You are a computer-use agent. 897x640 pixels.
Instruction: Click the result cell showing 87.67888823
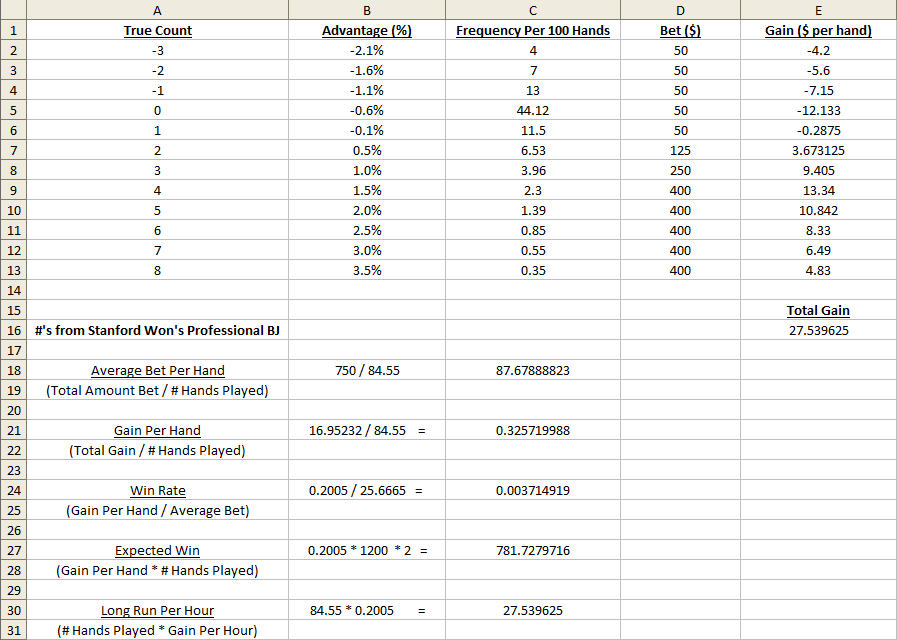(533, 371)
